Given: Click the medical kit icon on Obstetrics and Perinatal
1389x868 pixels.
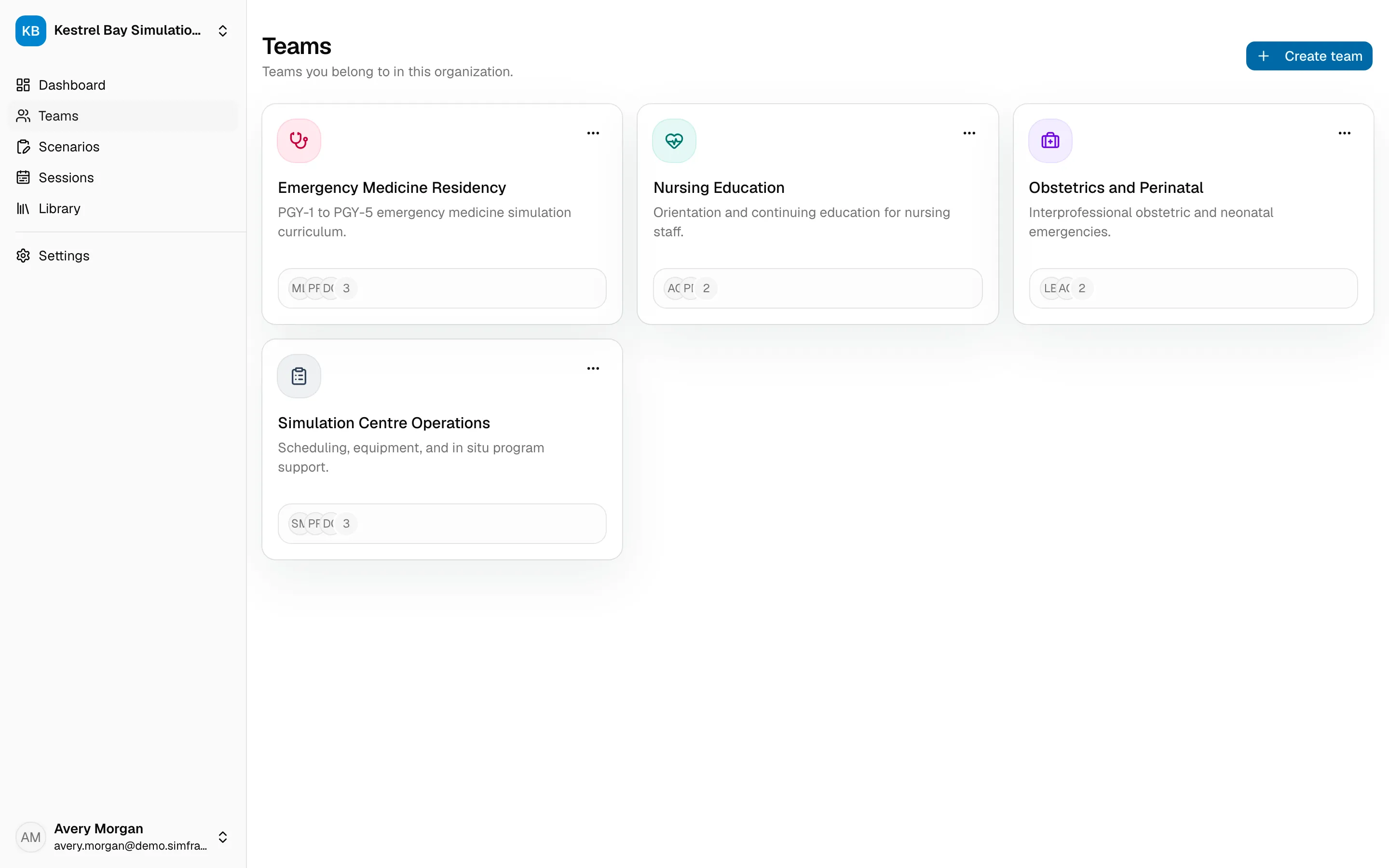Looking at the screenshot, I should pos(1050,141).
